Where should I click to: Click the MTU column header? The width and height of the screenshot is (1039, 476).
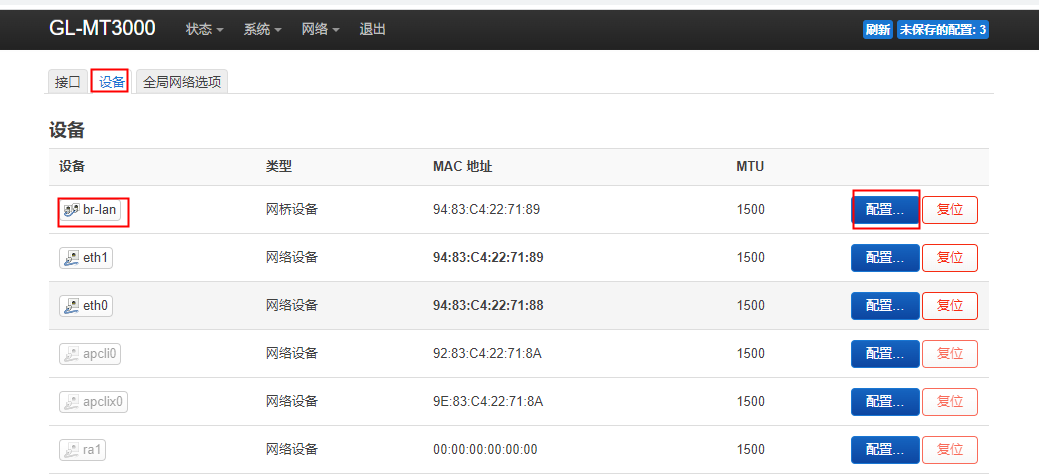click(x=750, y=166)
